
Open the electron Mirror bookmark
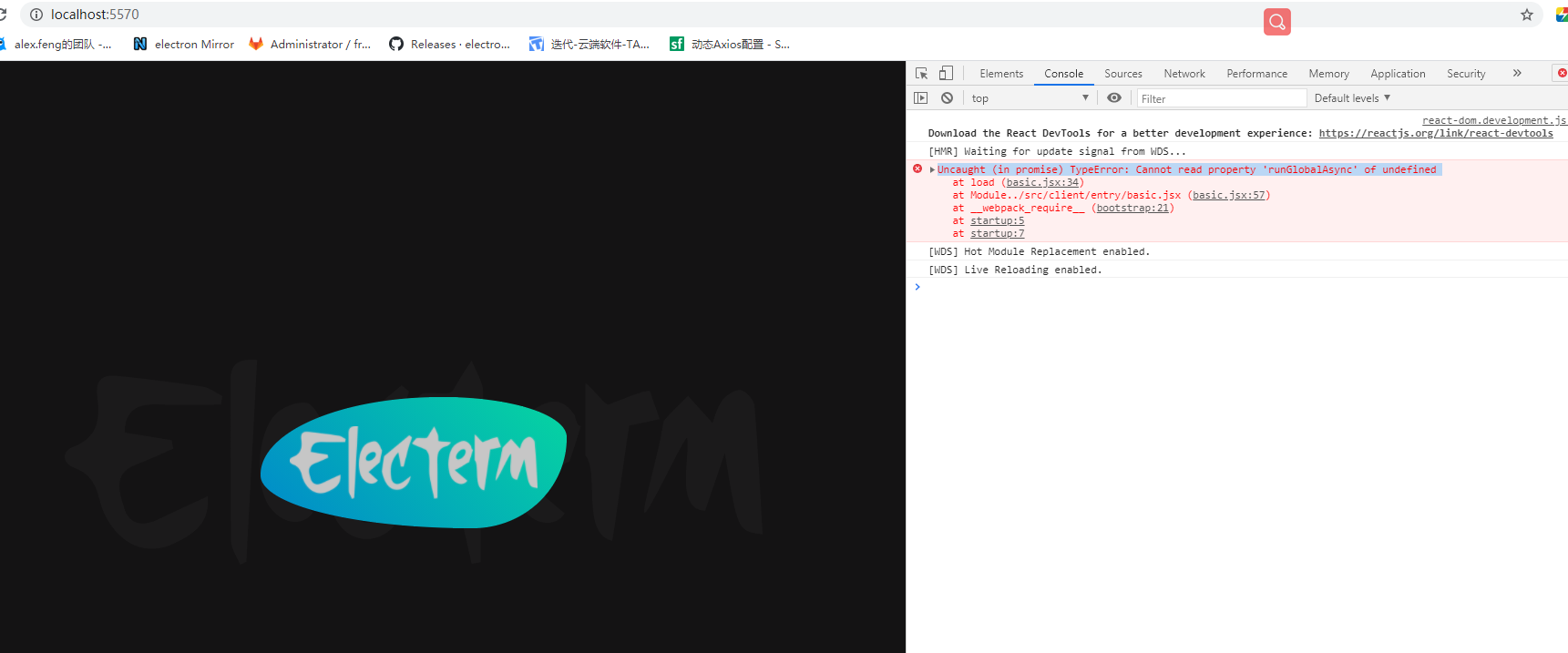pos(184,44)
